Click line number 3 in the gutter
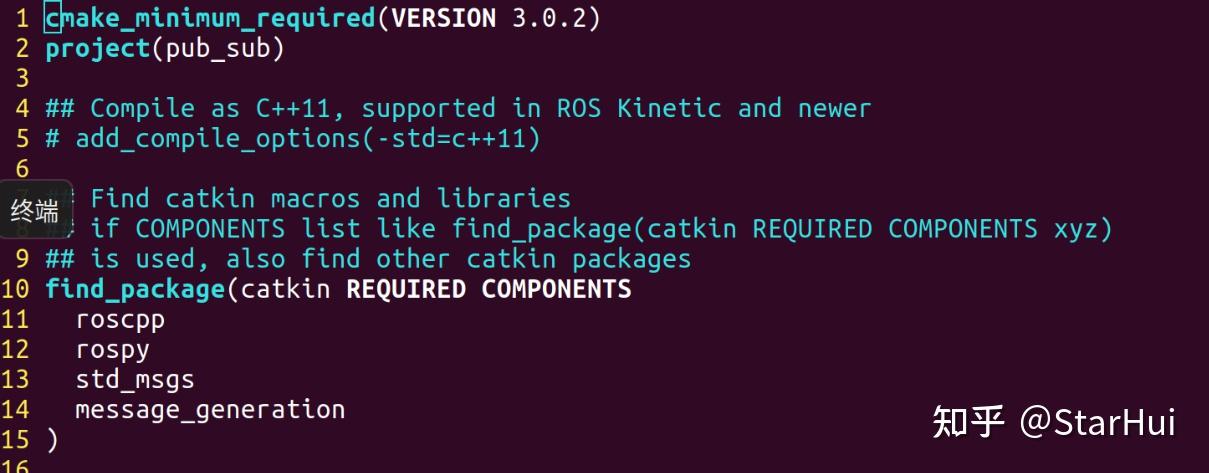 [x=22, y=78]
